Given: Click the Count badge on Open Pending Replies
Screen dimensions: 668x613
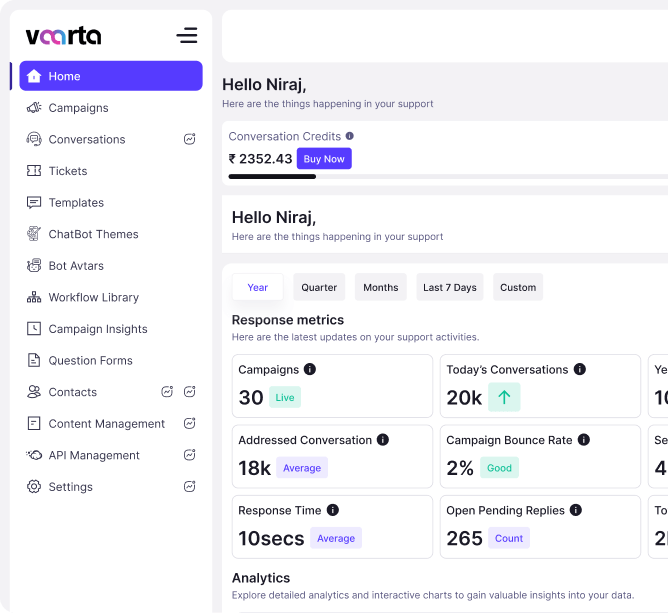Looking at the screenshot, I should (x=509, y=538).
